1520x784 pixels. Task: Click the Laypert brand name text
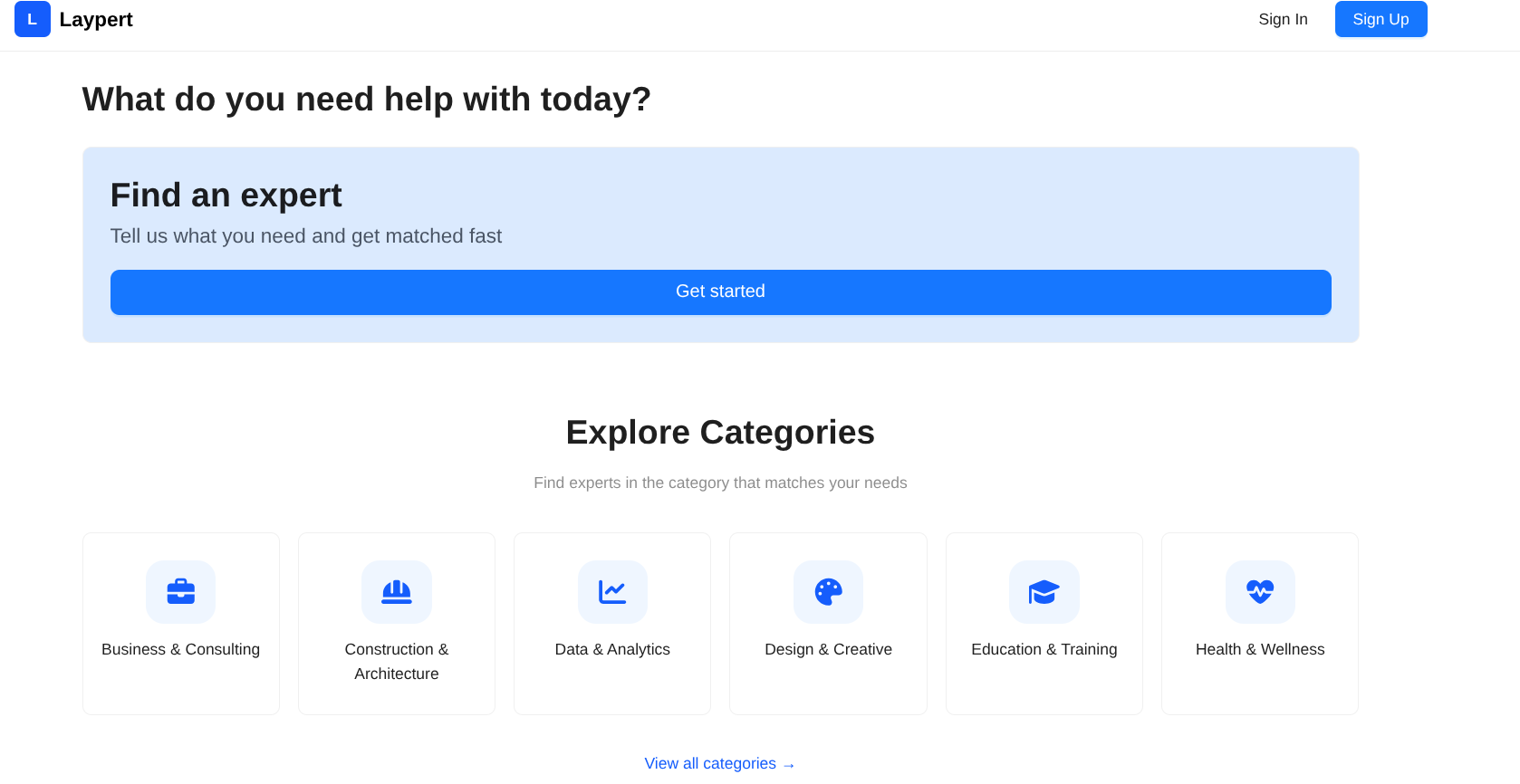point(96,19)
